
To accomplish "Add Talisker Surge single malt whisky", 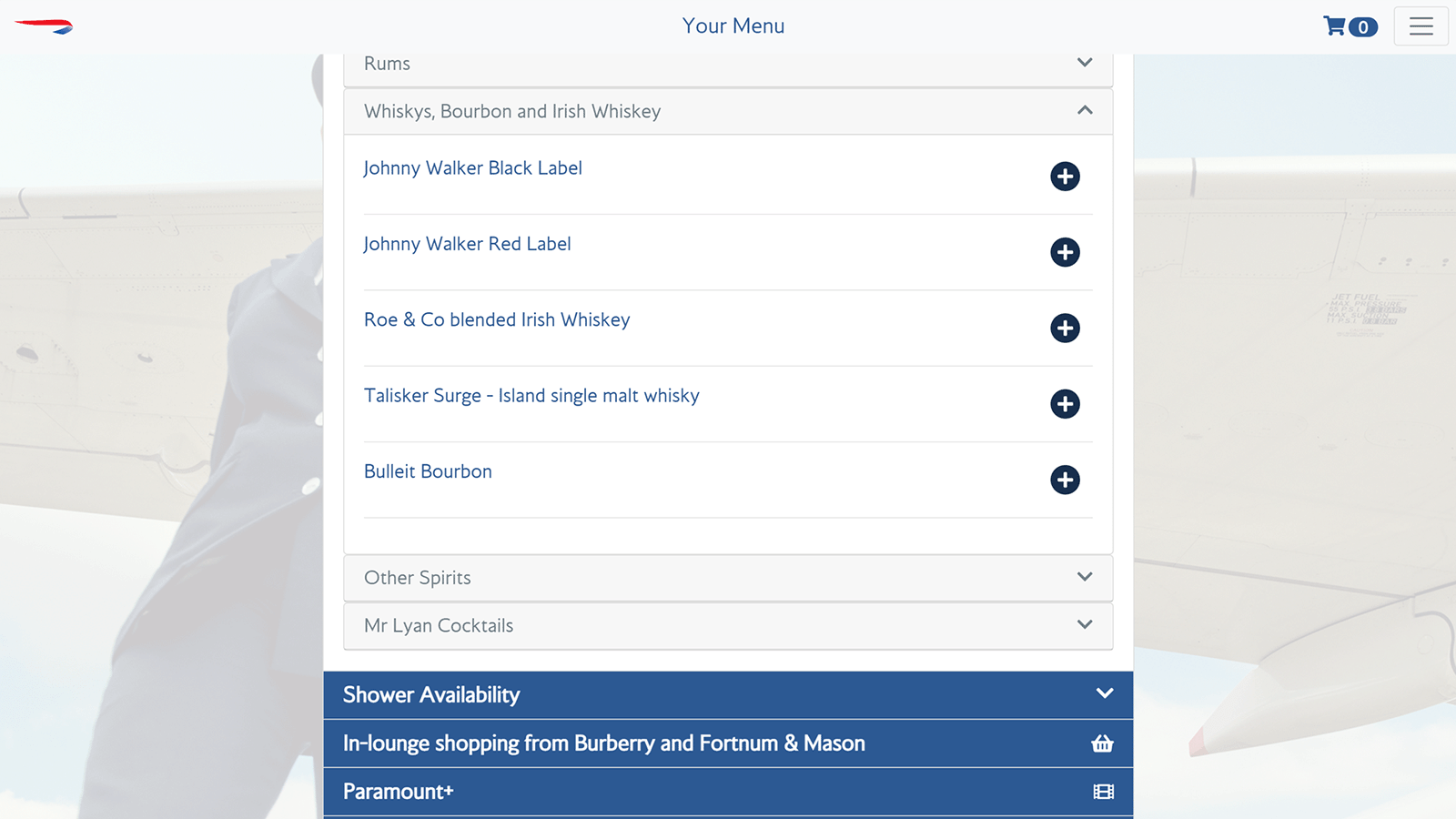I will pyautogui.click(x=1065, y=404).
